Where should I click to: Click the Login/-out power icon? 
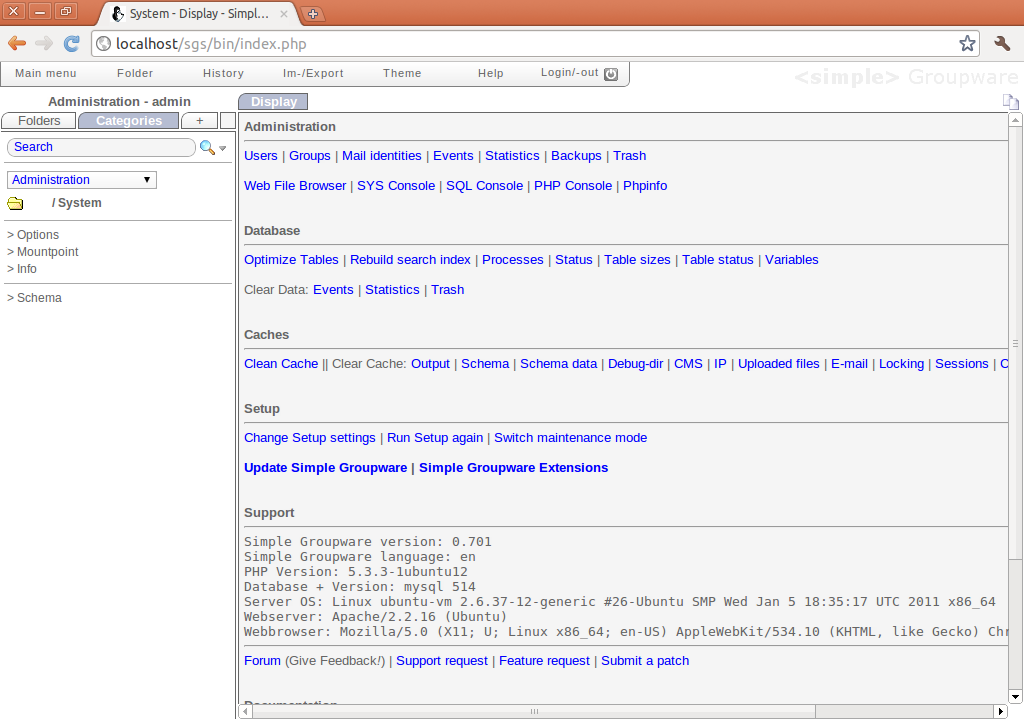point(611,74)
